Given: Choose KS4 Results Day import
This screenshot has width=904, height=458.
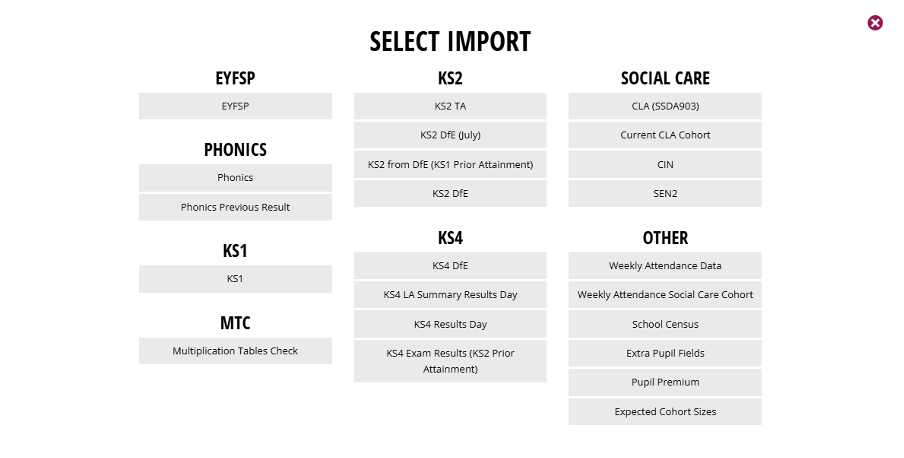Looking at the screenshot, I should (x=450, y=324).
